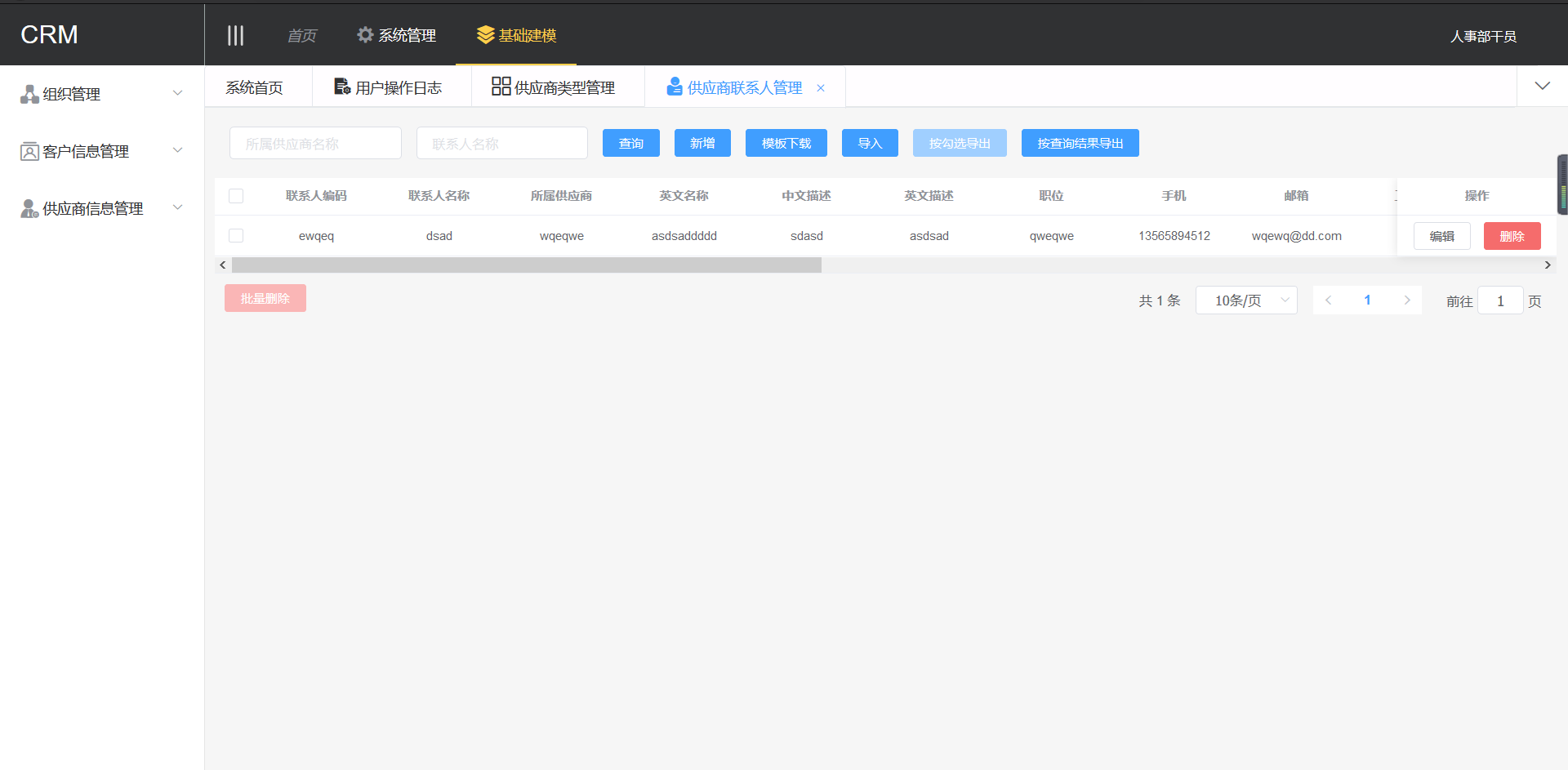Open the 首页 top menu

pyautogui.click(x=301, y=35)
